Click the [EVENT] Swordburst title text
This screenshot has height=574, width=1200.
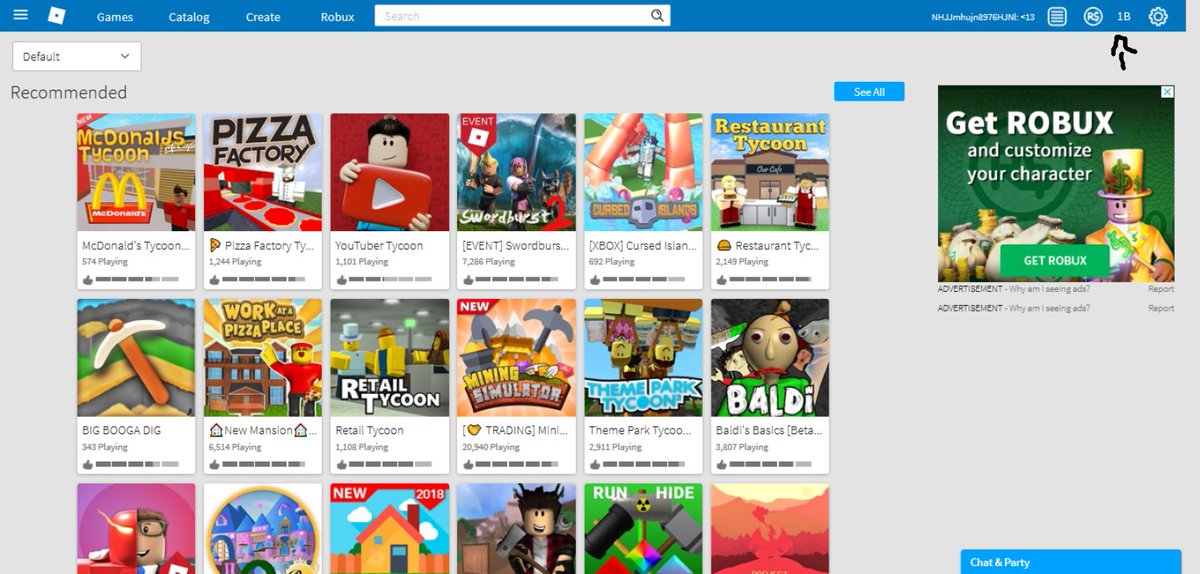pos(516,246)
